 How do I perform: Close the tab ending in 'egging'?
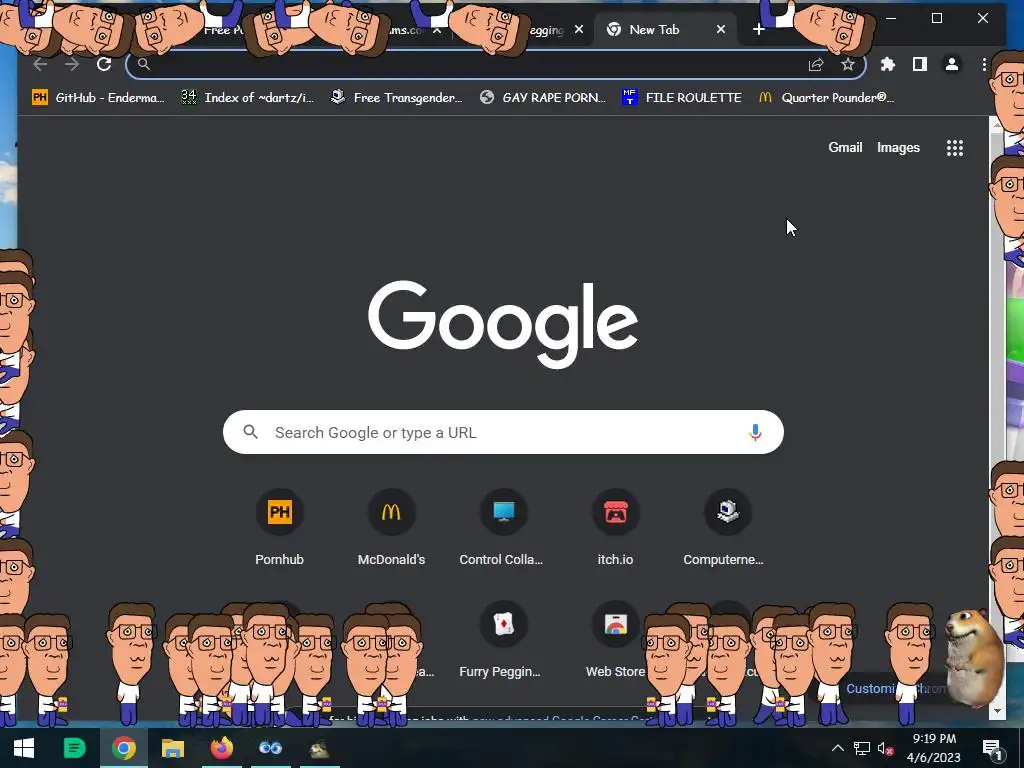579,29
